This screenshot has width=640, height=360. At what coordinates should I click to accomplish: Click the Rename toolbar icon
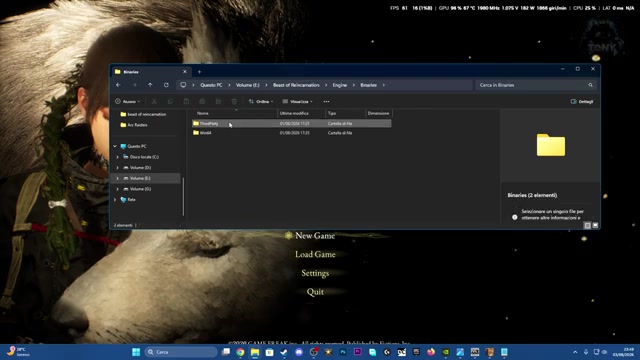click(202, 101)
